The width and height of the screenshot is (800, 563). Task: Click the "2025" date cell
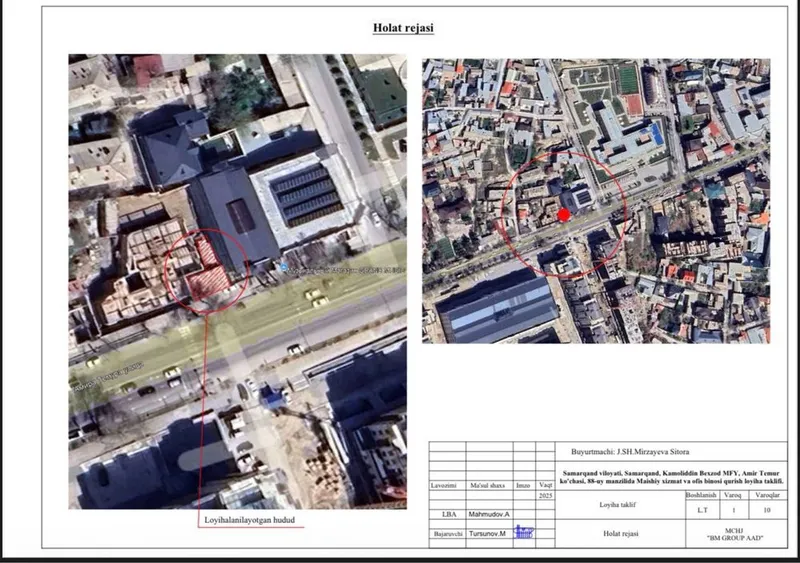pos(545,496)
